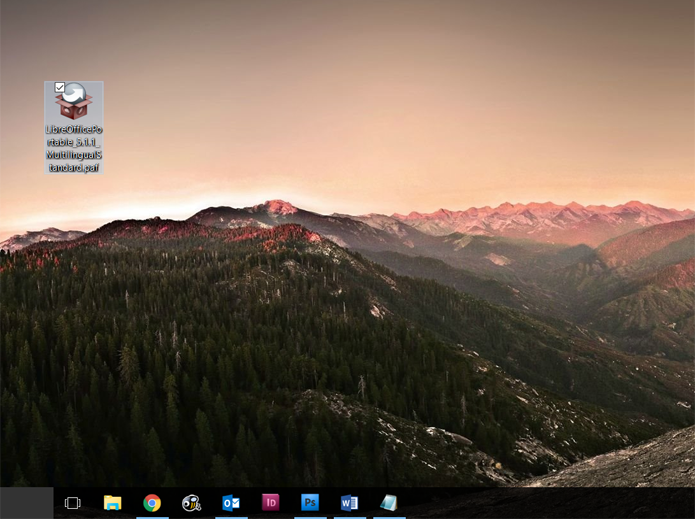Launch the bee icon app on taskbar
Screen dimensions: 695x519
191,503
